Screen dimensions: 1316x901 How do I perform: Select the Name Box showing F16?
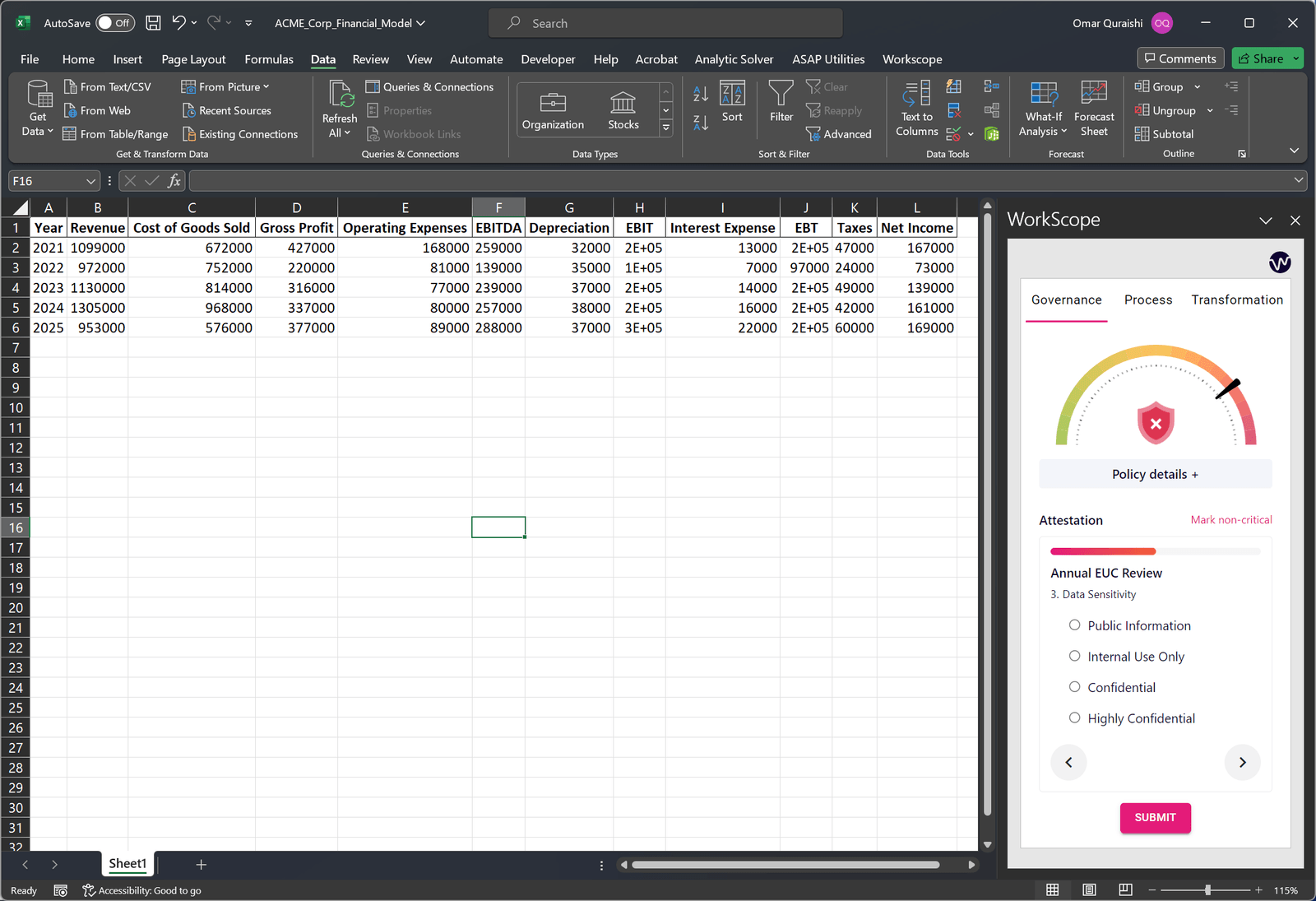47,180
